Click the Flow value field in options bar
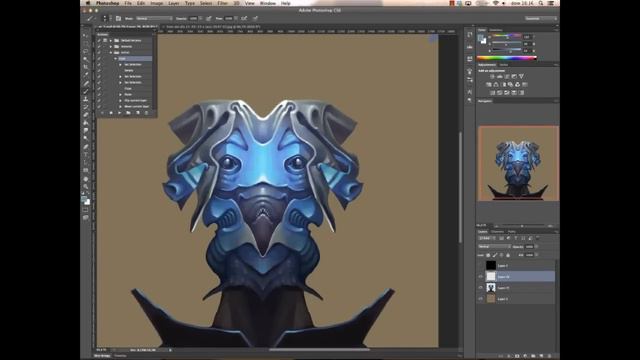The height and width of the screenshot is (360, 640). [229, 18]
